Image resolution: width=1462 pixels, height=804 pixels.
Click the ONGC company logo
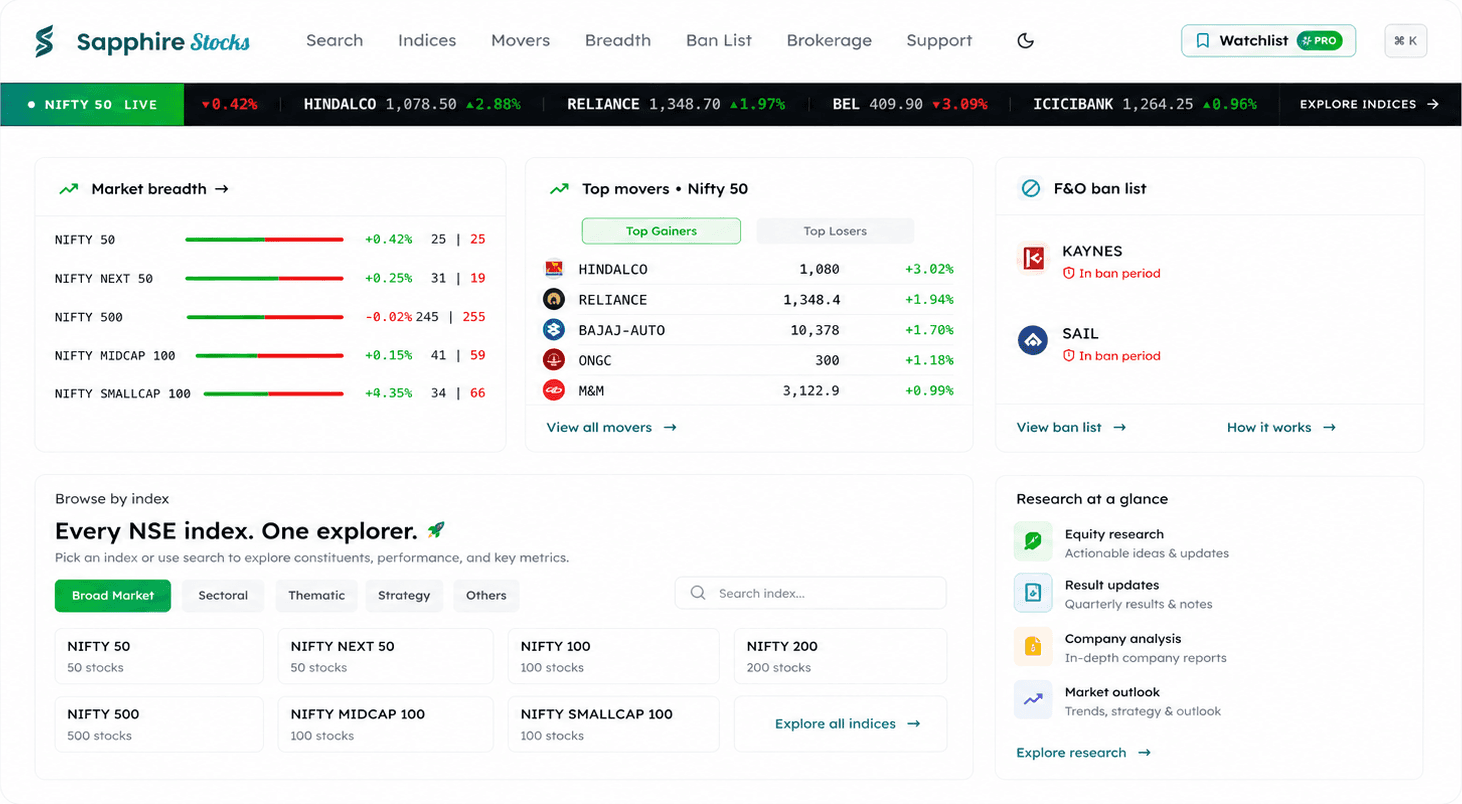[x=554, y=360]
